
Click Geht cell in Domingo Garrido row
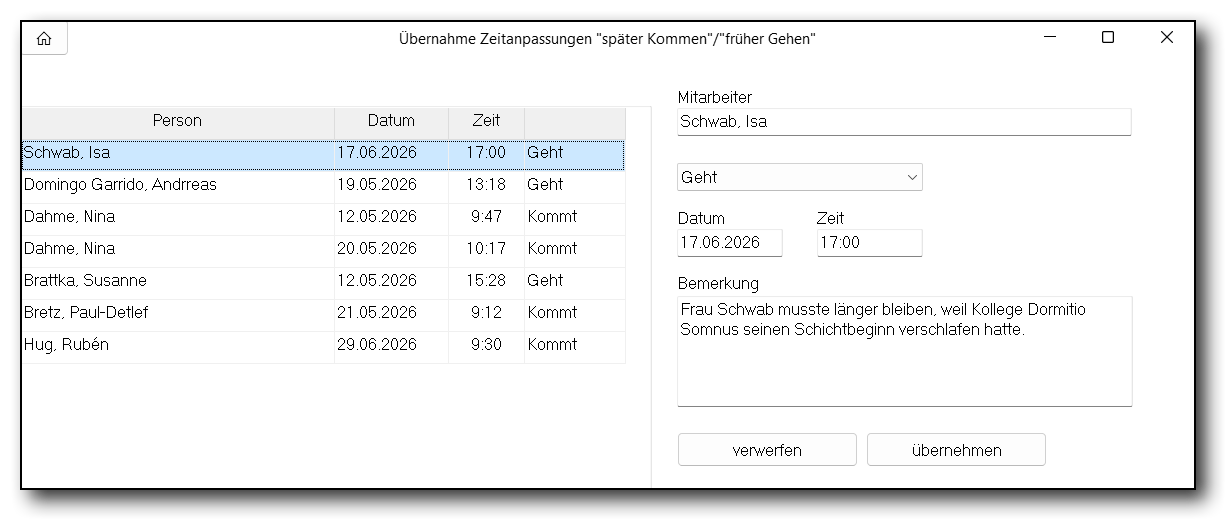click(x=575, y=185)
